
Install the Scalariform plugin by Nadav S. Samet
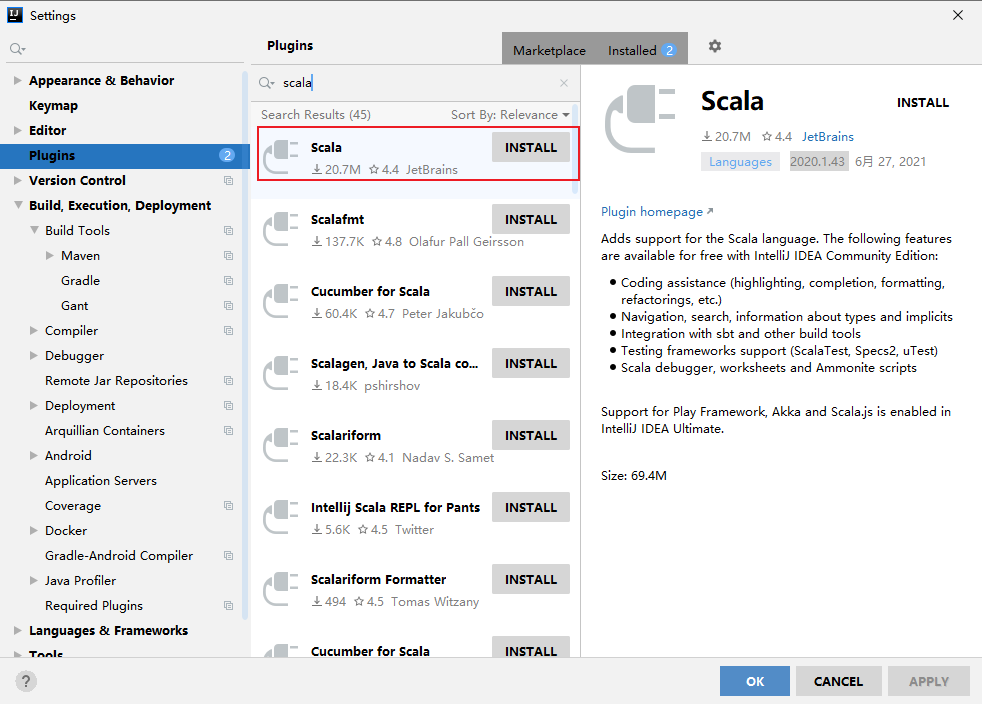click(530, 435)
